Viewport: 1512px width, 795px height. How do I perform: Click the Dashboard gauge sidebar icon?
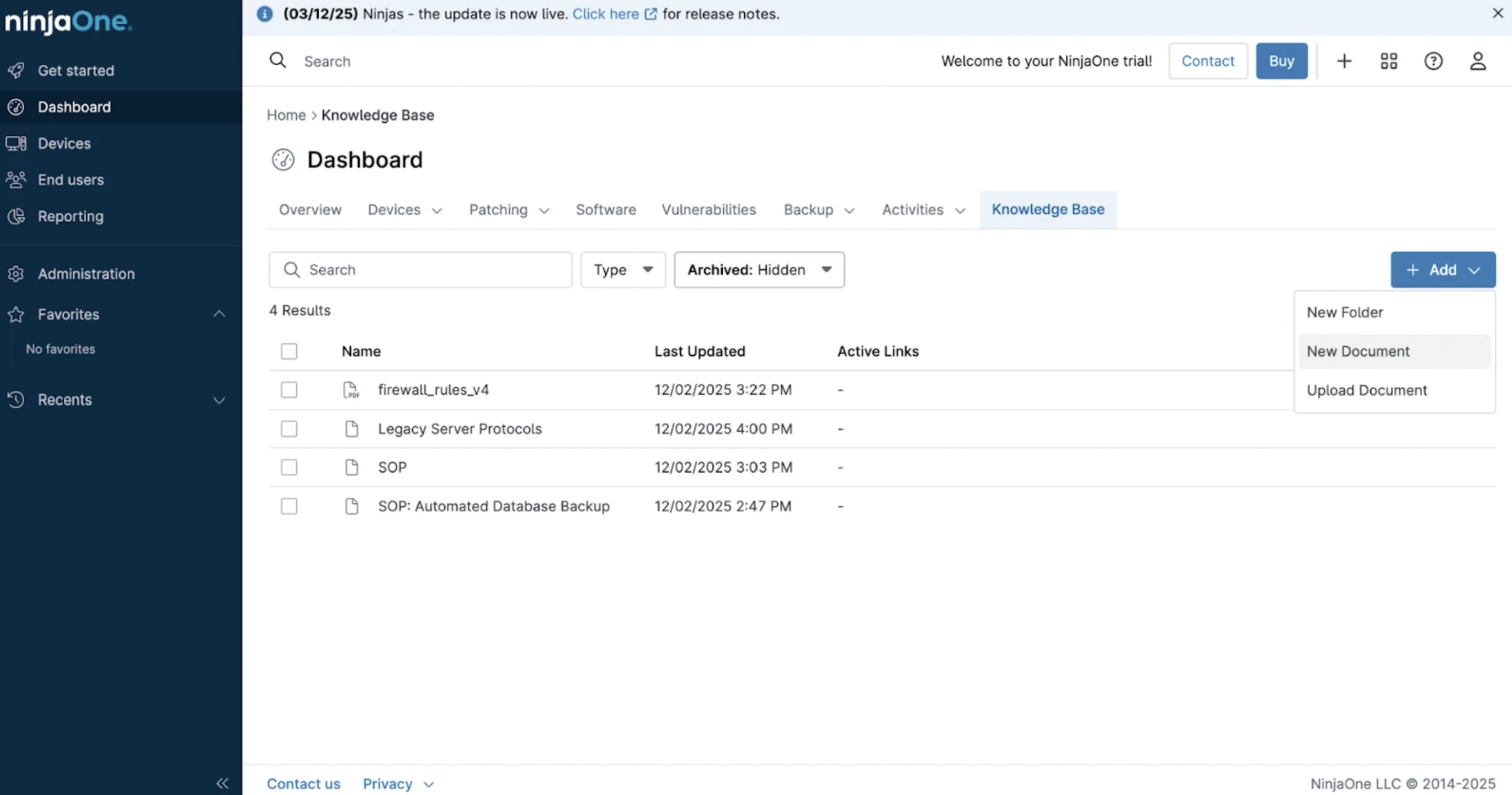[x=16, y=107]
